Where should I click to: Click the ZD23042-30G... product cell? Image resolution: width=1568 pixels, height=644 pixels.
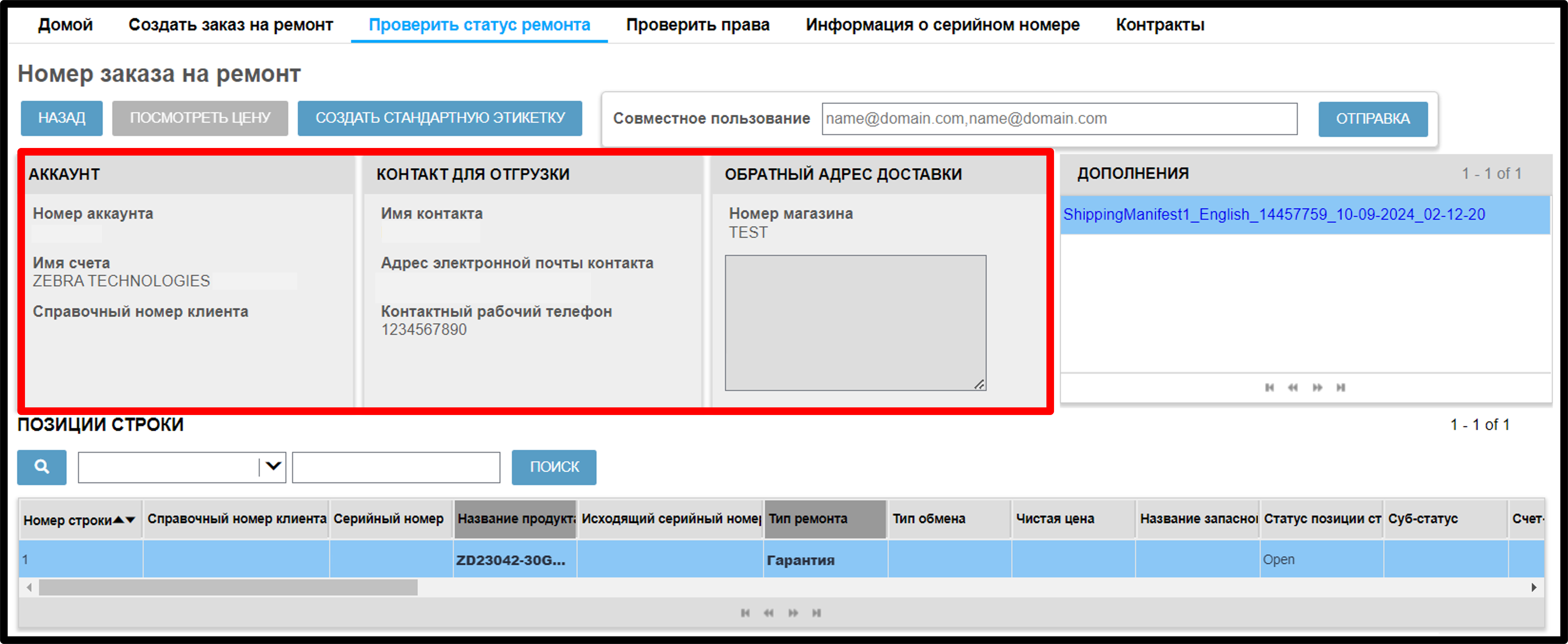coord(515,559)
